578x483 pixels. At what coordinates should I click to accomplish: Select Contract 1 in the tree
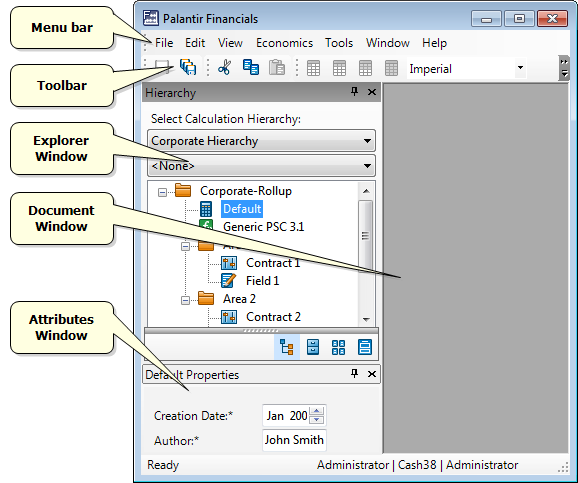coord(273,263)
